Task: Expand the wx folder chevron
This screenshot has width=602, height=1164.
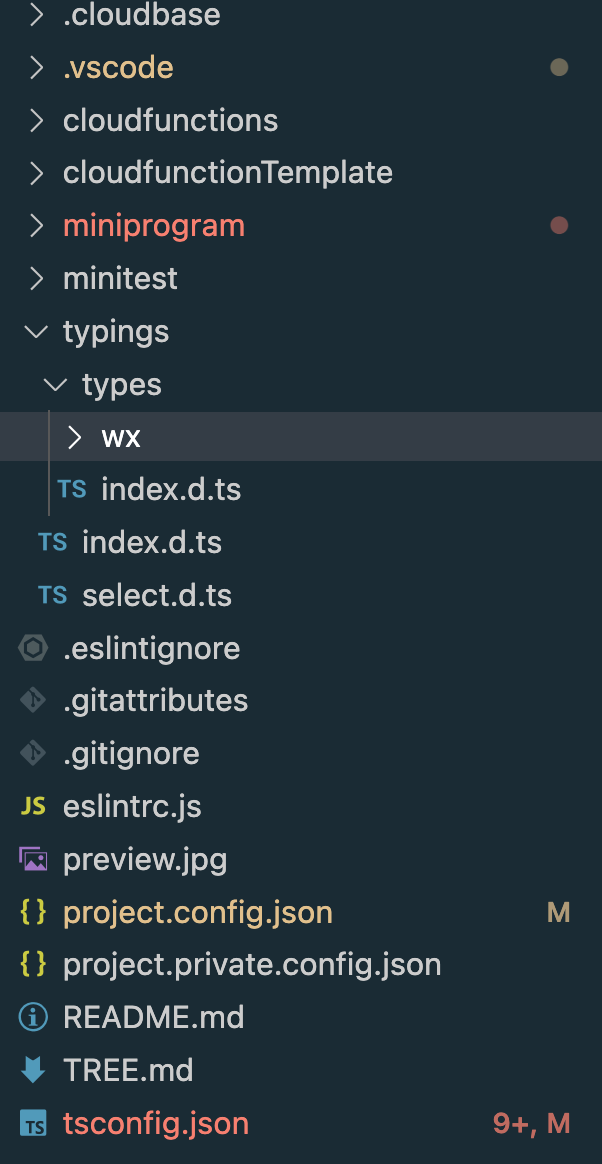Action: click(x=74, y=437)
